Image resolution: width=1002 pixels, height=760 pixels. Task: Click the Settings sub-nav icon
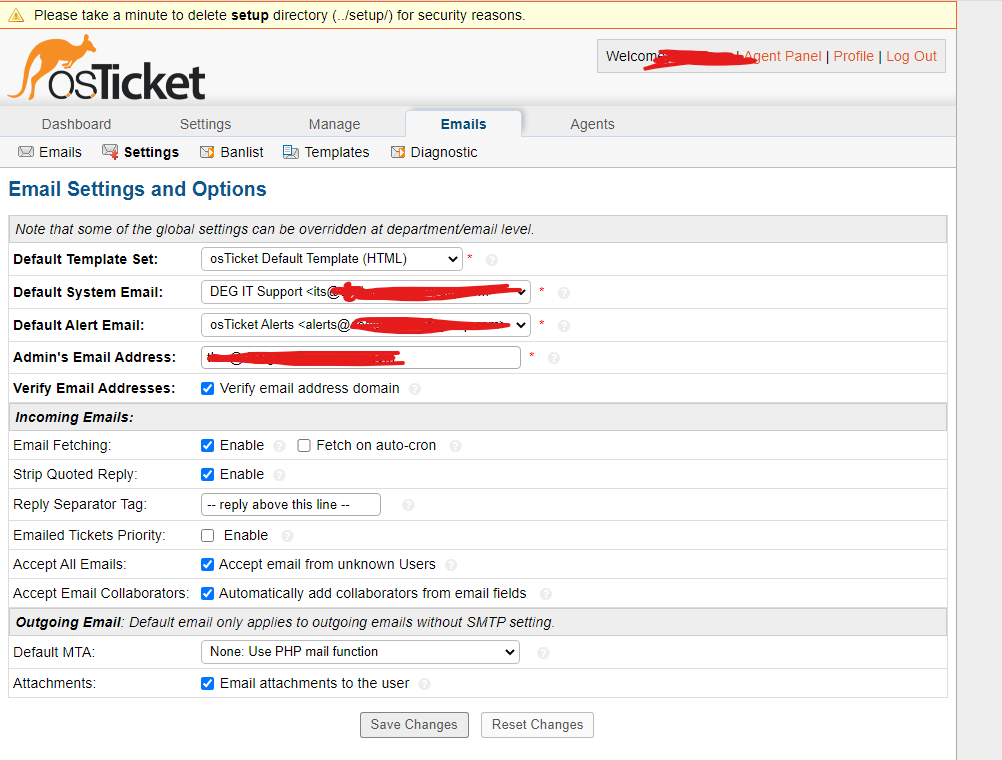[x=110, y=152]
